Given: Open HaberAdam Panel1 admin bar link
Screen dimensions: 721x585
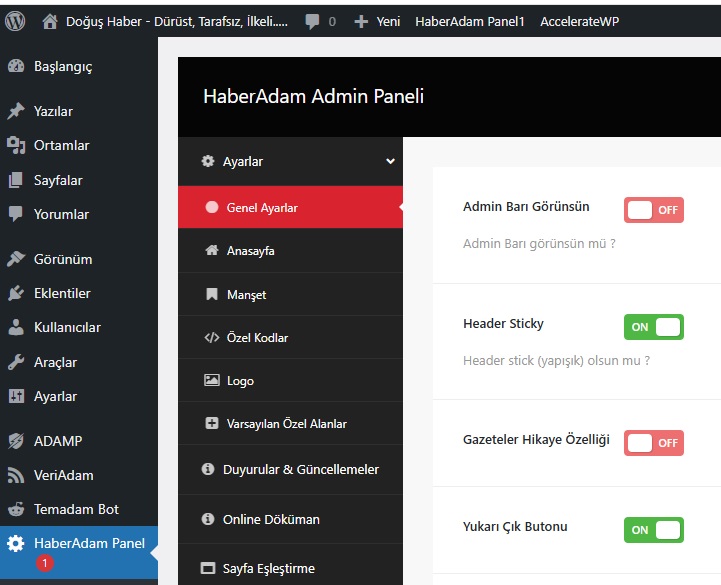Looking at the screenshot, I should 469,22.
